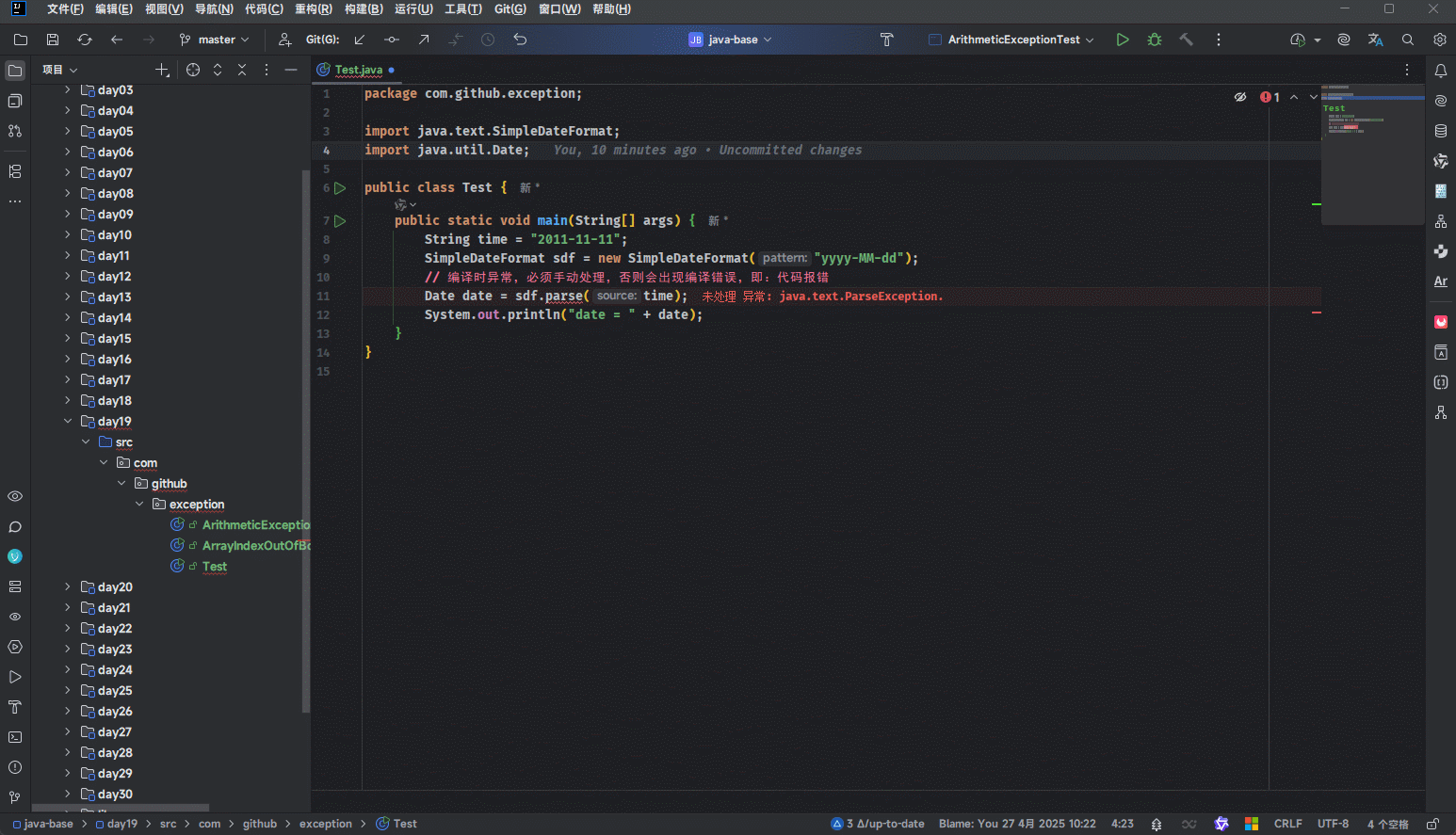Image resolution: width=1456 pixels, height=835 pixels.
Task: Open IDE settings gear icon
Action: 1439,40
